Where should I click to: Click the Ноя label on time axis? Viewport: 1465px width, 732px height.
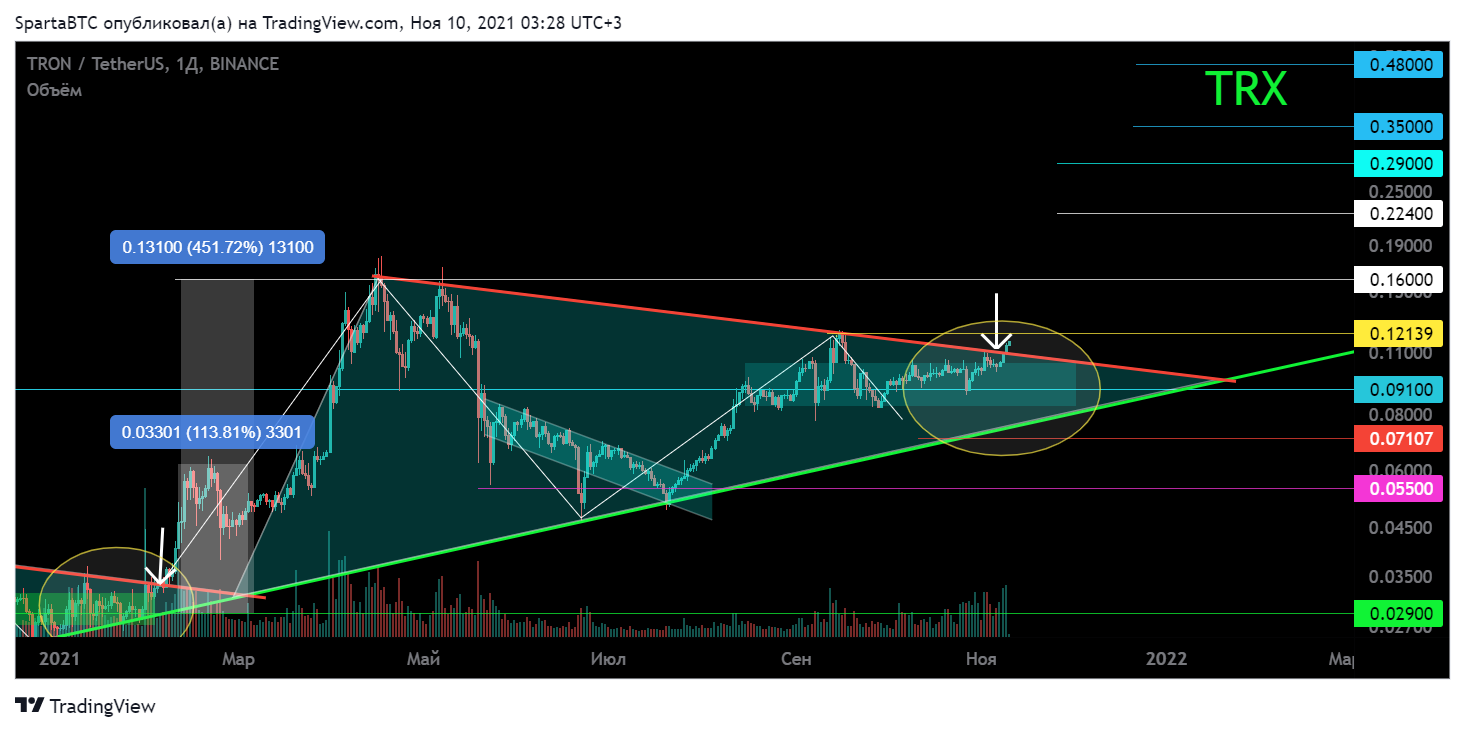(980, 658)
